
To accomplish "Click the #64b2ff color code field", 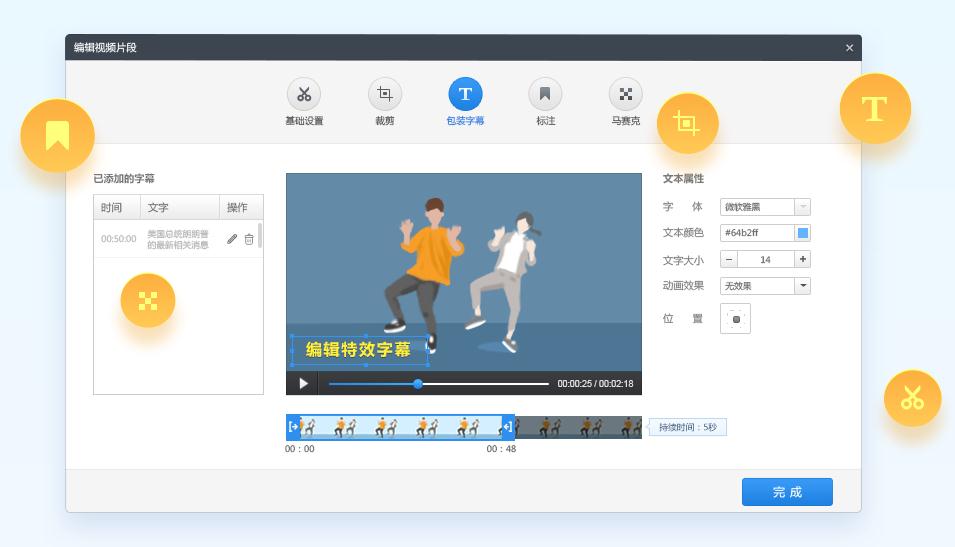I will click(756, 233).
